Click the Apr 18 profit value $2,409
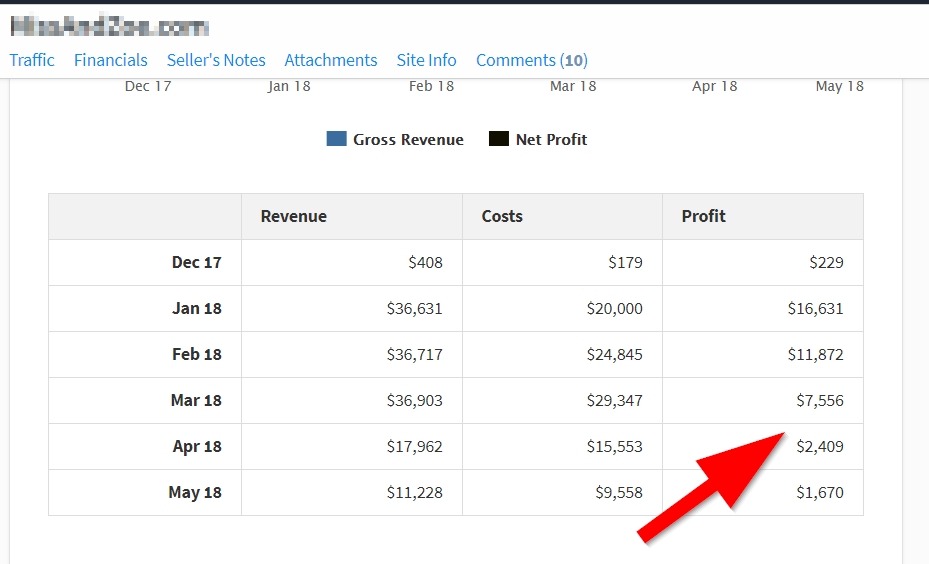This screenshot has height=564, width=929. point(819,446)
